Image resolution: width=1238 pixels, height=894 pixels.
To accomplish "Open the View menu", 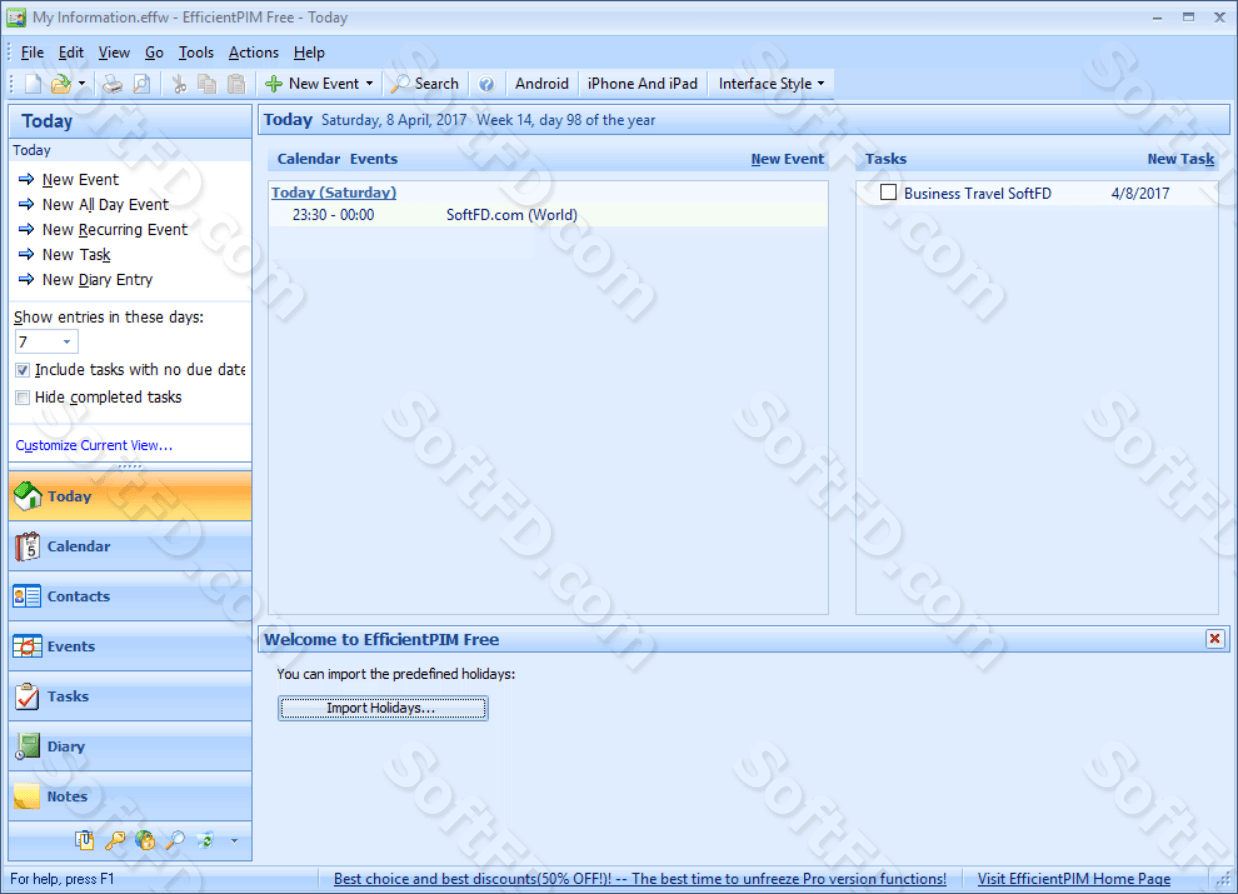I will click(114, 53).
